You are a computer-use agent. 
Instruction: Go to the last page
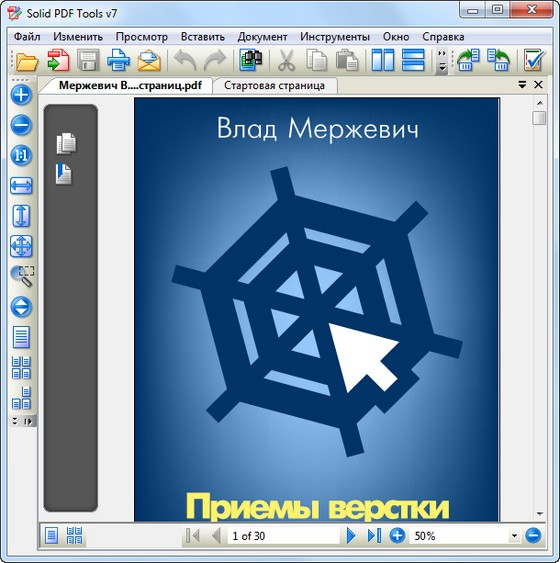coord(374,536)
